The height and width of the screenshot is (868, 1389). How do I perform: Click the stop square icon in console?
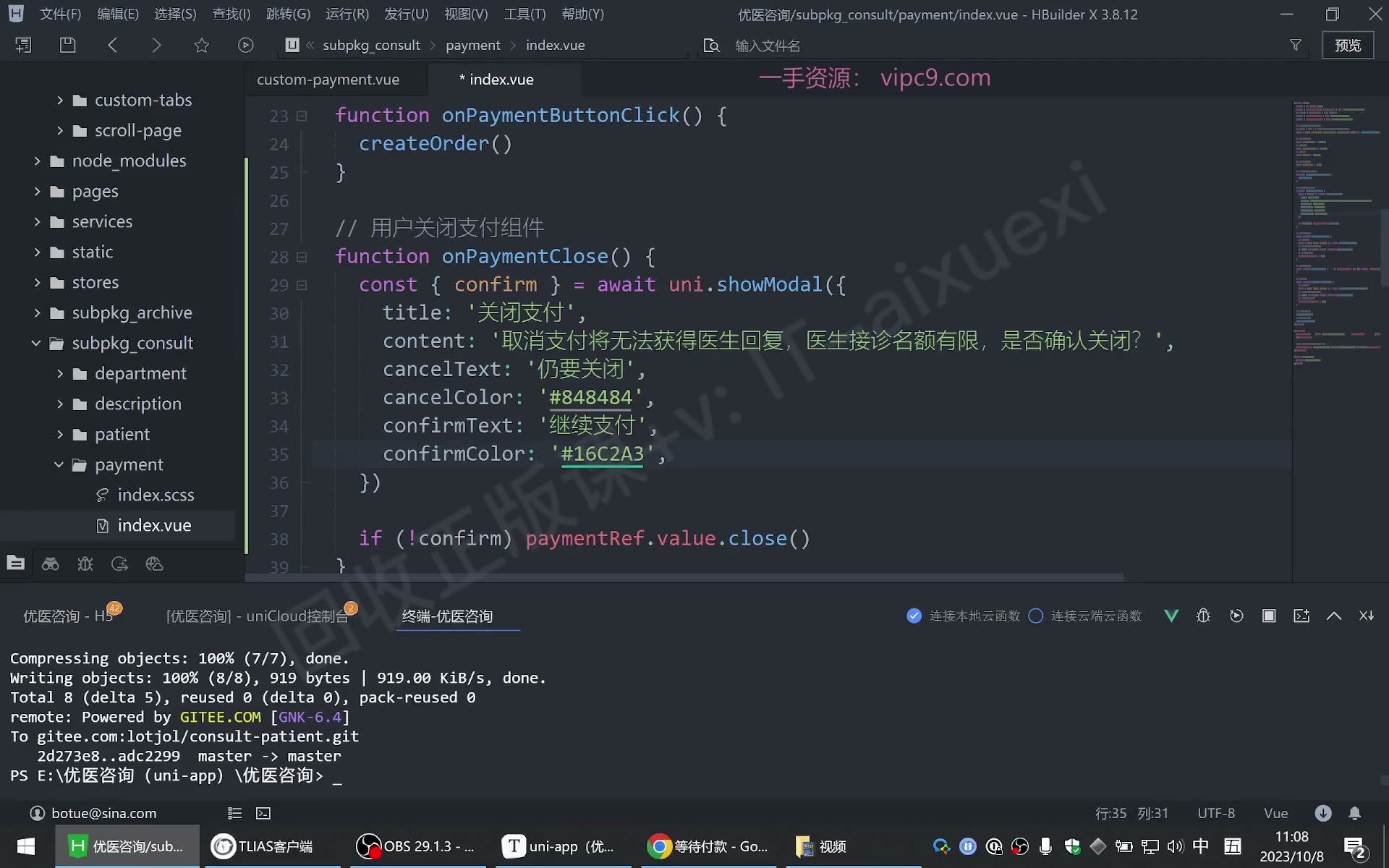coord(1269,616)
